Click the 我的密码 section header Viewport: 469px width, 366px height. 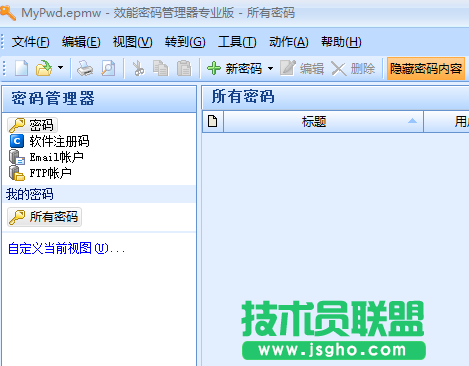(x=99, y=194)
